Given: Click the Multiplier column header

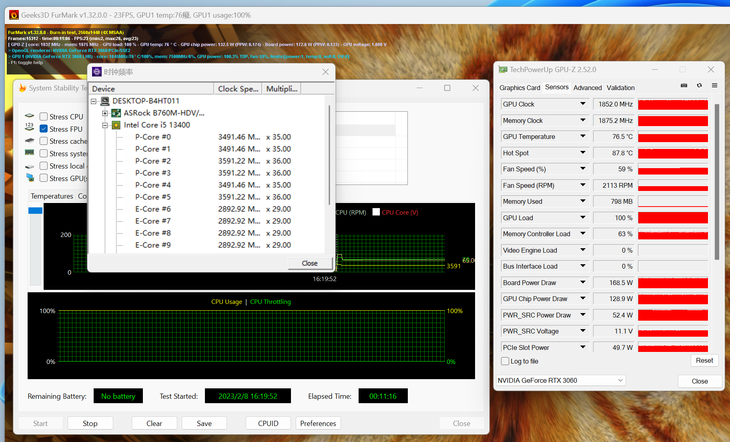Looking at the screenshot, I should (281, 88).
